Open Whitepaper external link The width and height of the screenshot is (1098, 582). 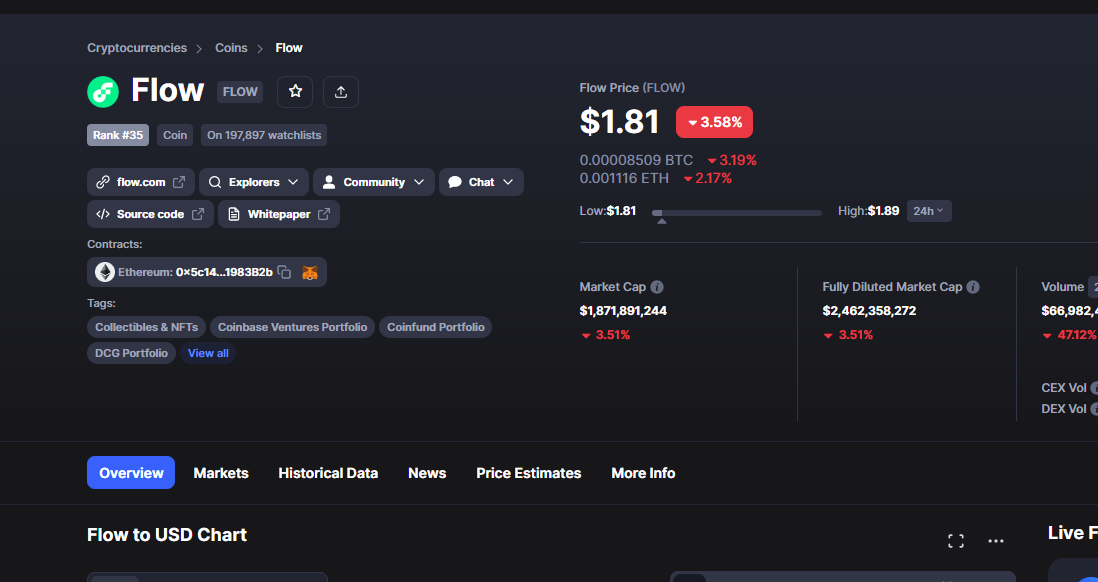pyautogui.click(x=279, y=214)
